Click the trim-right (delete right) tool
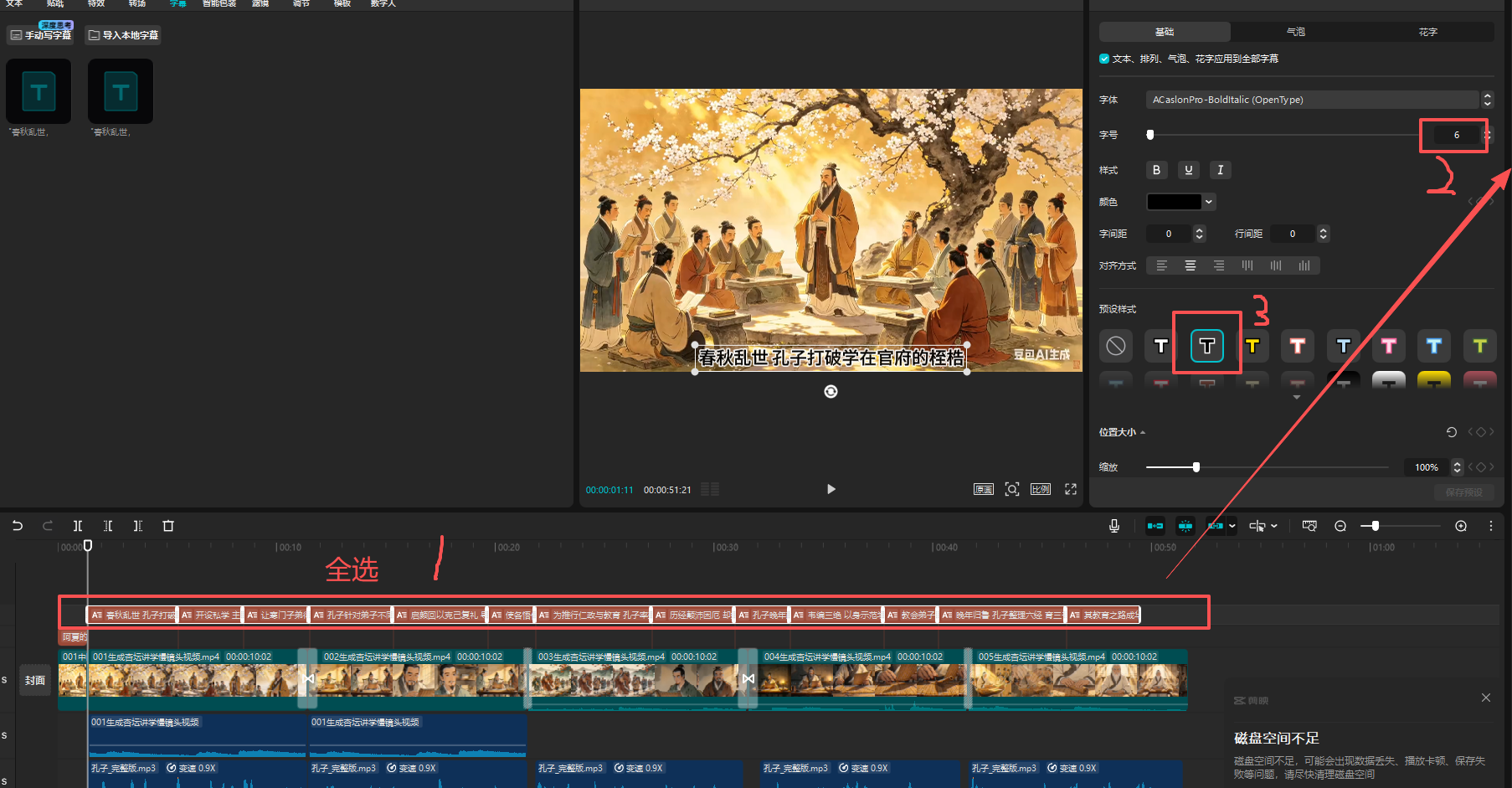Viewport: 1512px width, 788px height. tap(138, 526)
